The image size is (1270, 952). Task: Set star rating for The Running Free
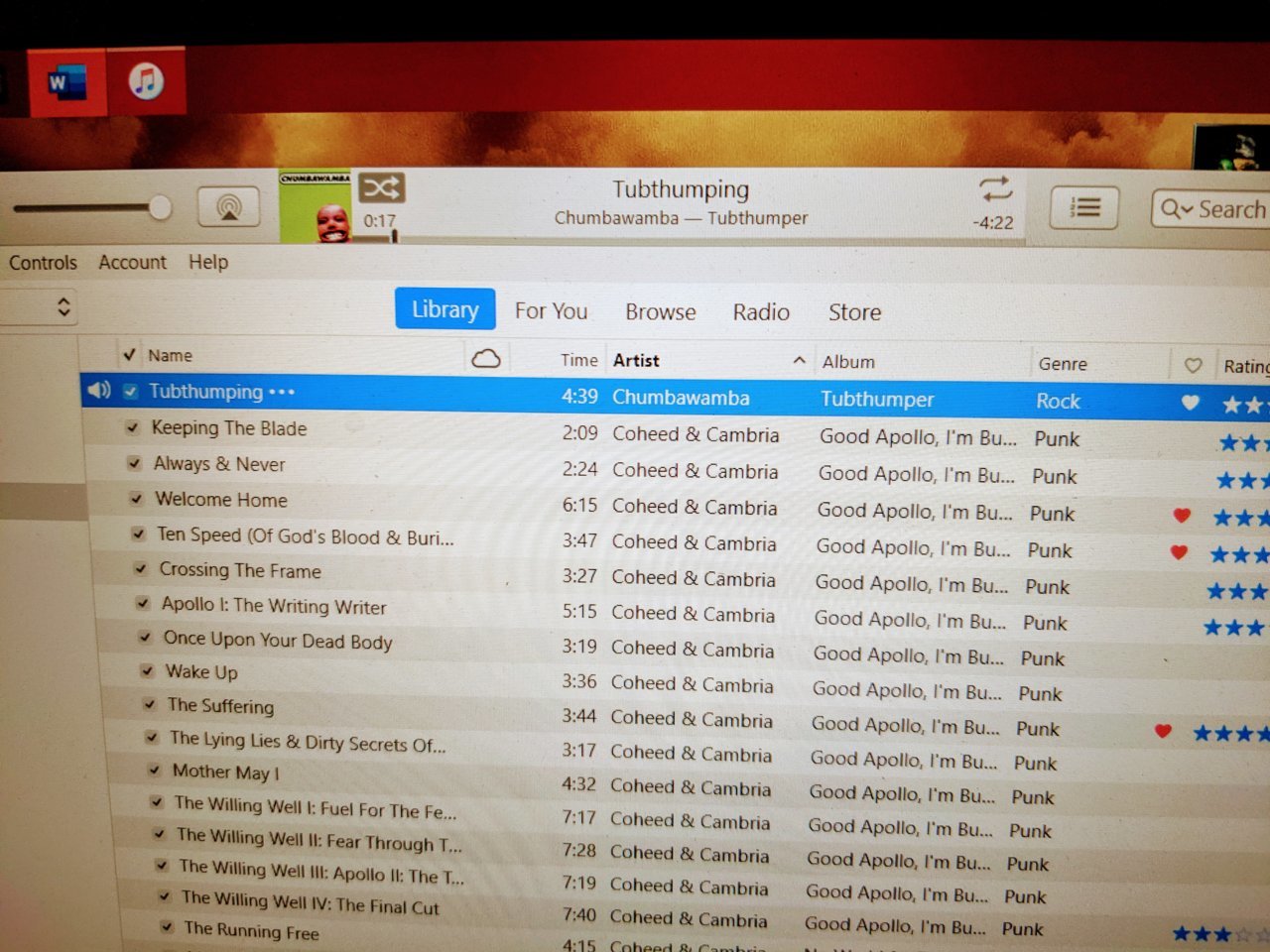point(1220,933)
